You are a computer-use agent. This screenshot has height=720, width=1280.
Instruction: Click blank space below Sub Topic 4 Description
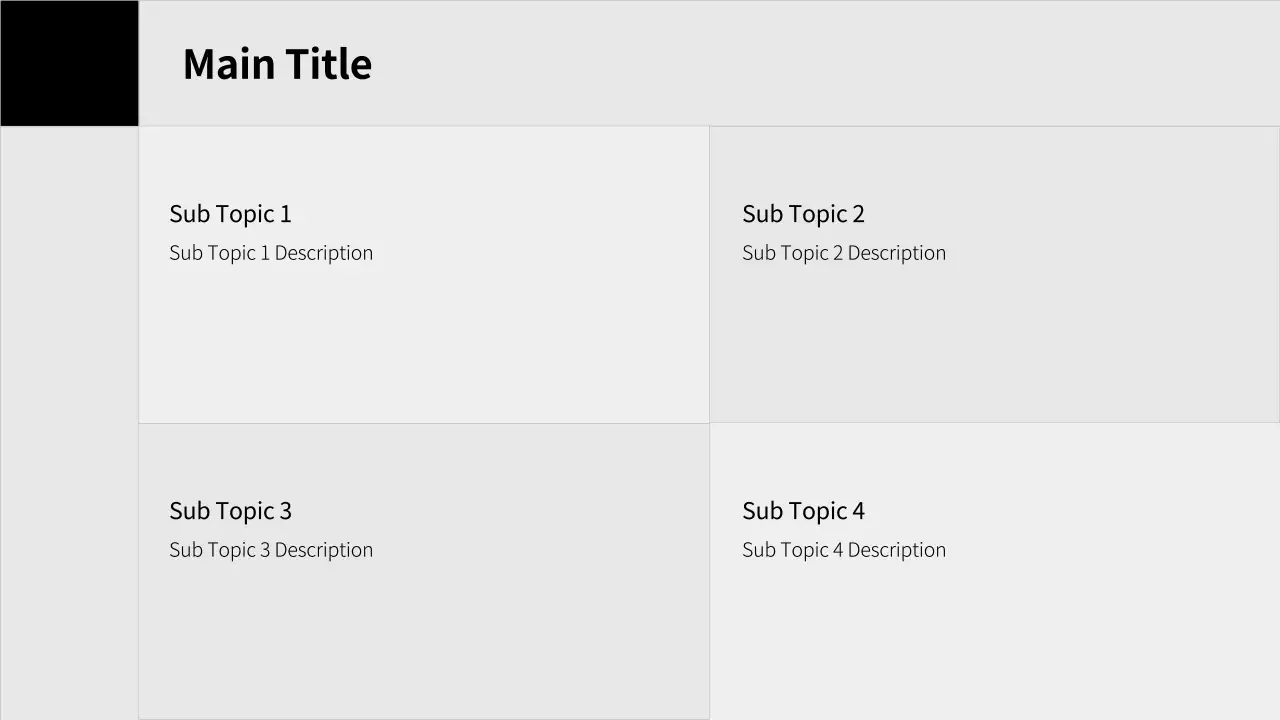[990, 640]
